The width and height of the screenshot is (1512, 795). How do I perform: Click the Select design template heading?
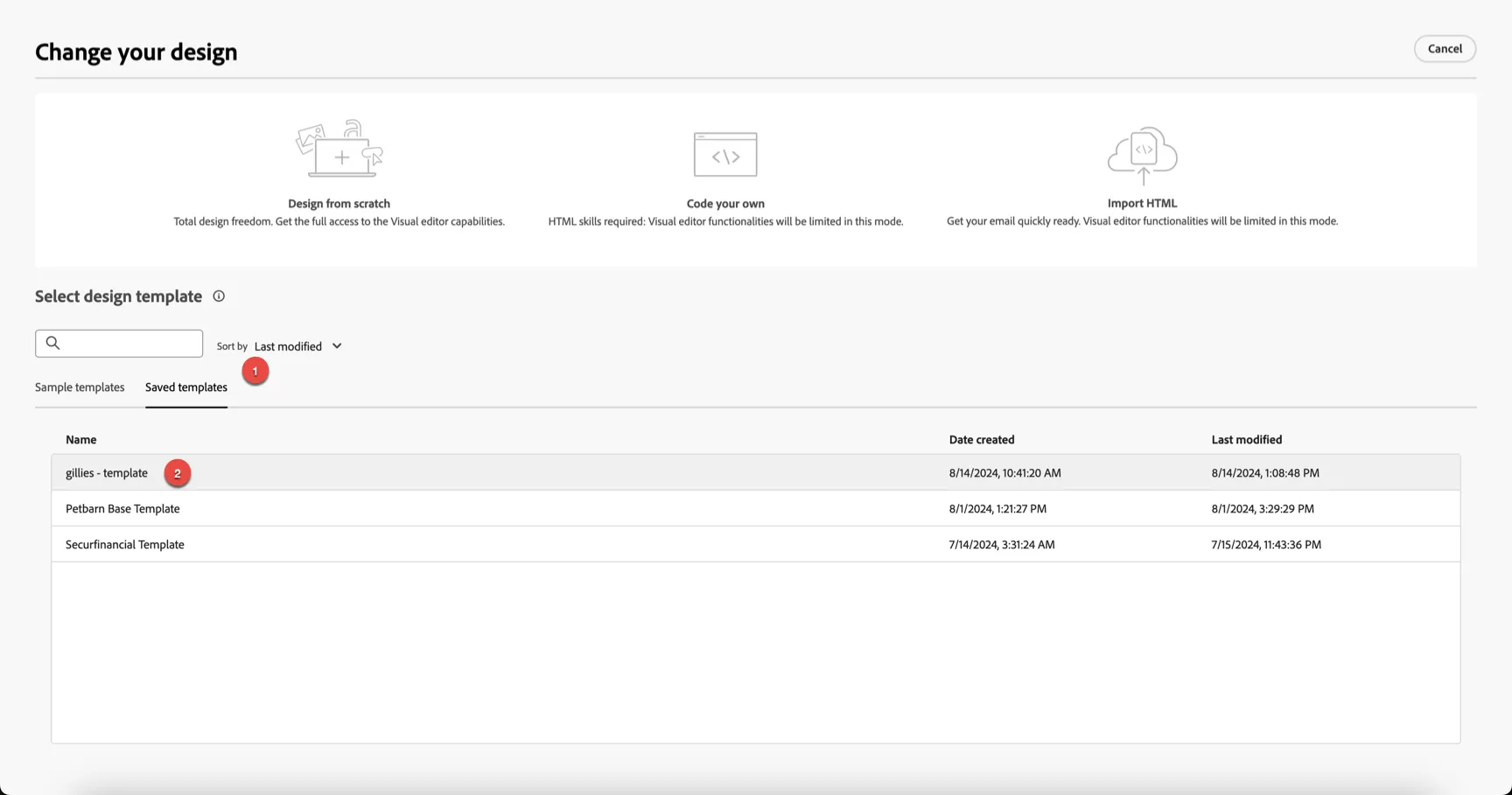point(119,296)
